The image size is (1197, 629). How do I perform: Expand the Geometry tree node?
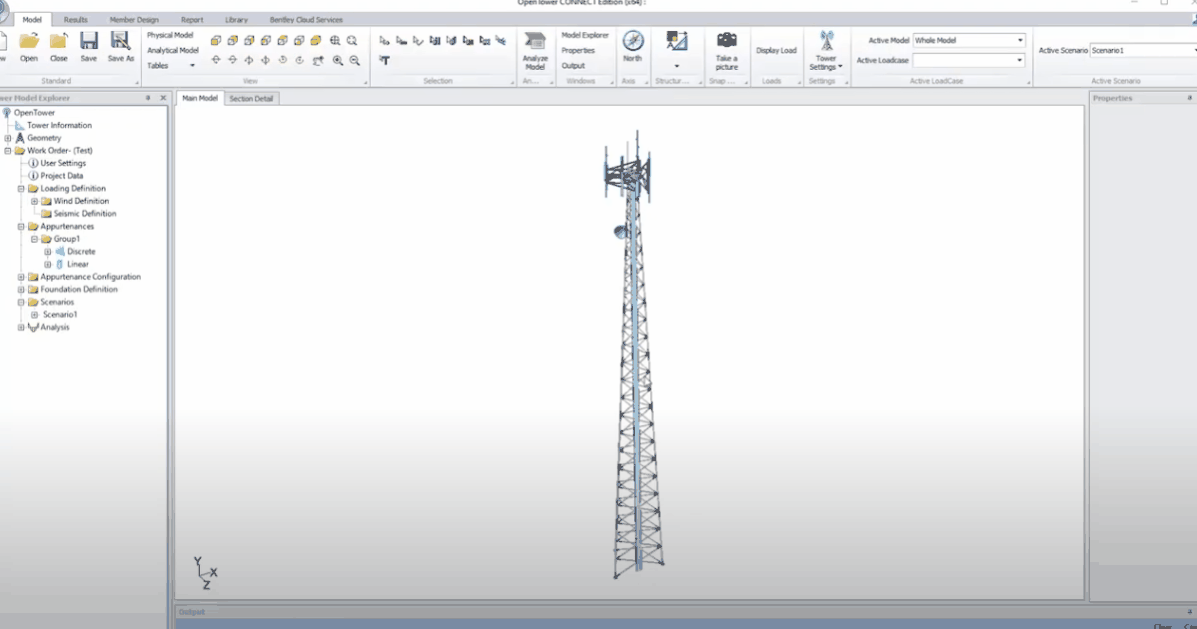point(8,138)
